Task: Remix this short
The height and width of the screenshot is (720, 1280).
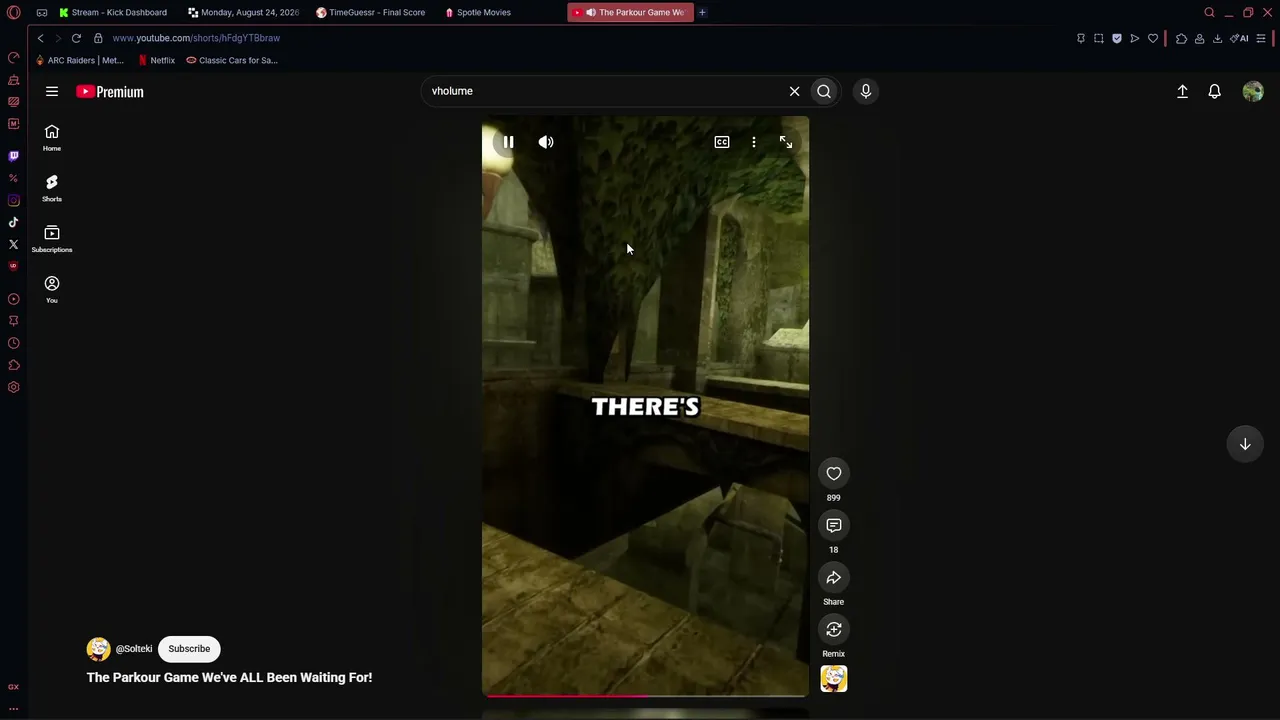Action: point(834,629)
